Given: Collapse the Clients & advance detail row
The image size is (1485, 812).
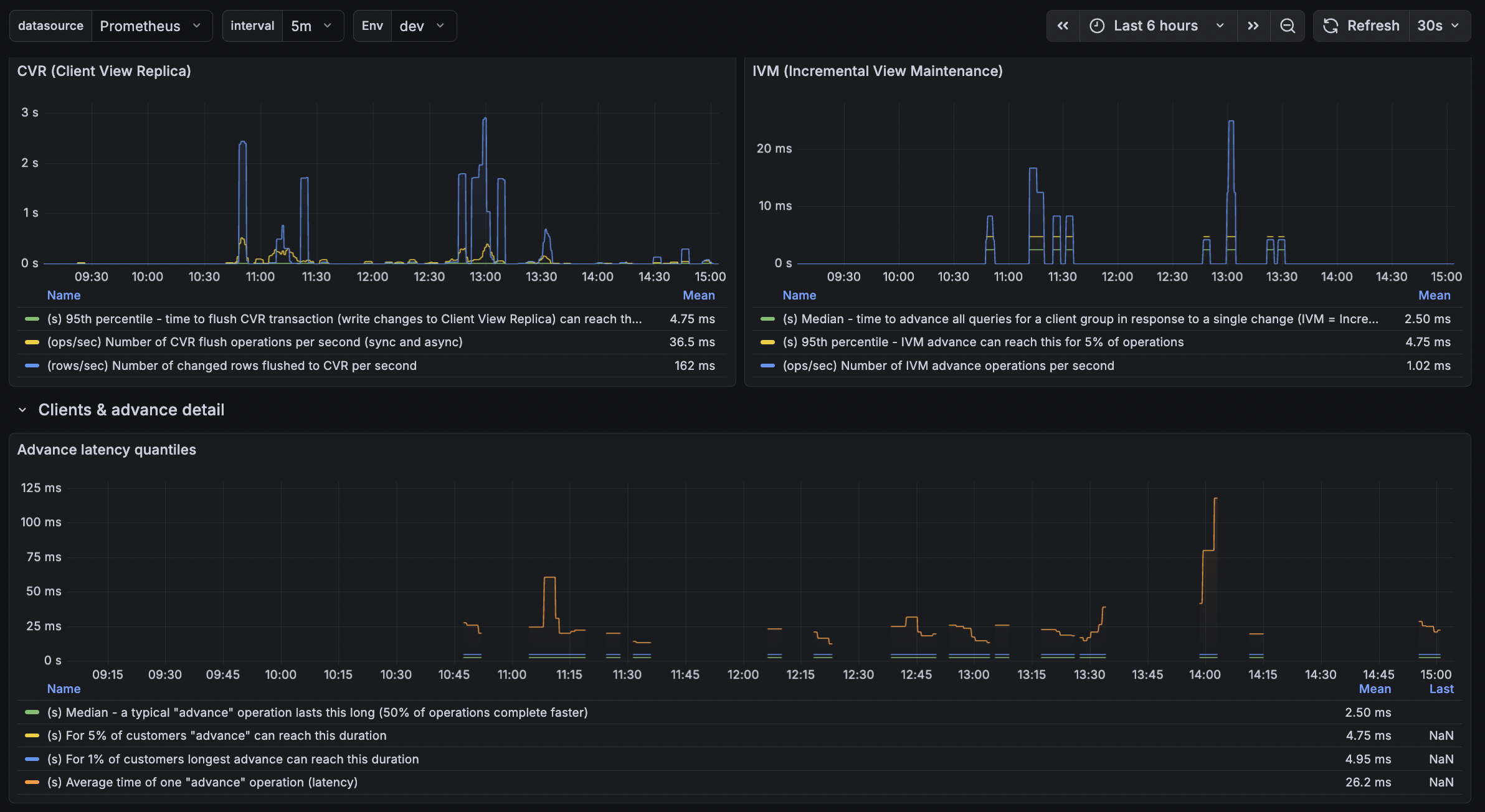Looking at the screenshot, I should point(23,410).
